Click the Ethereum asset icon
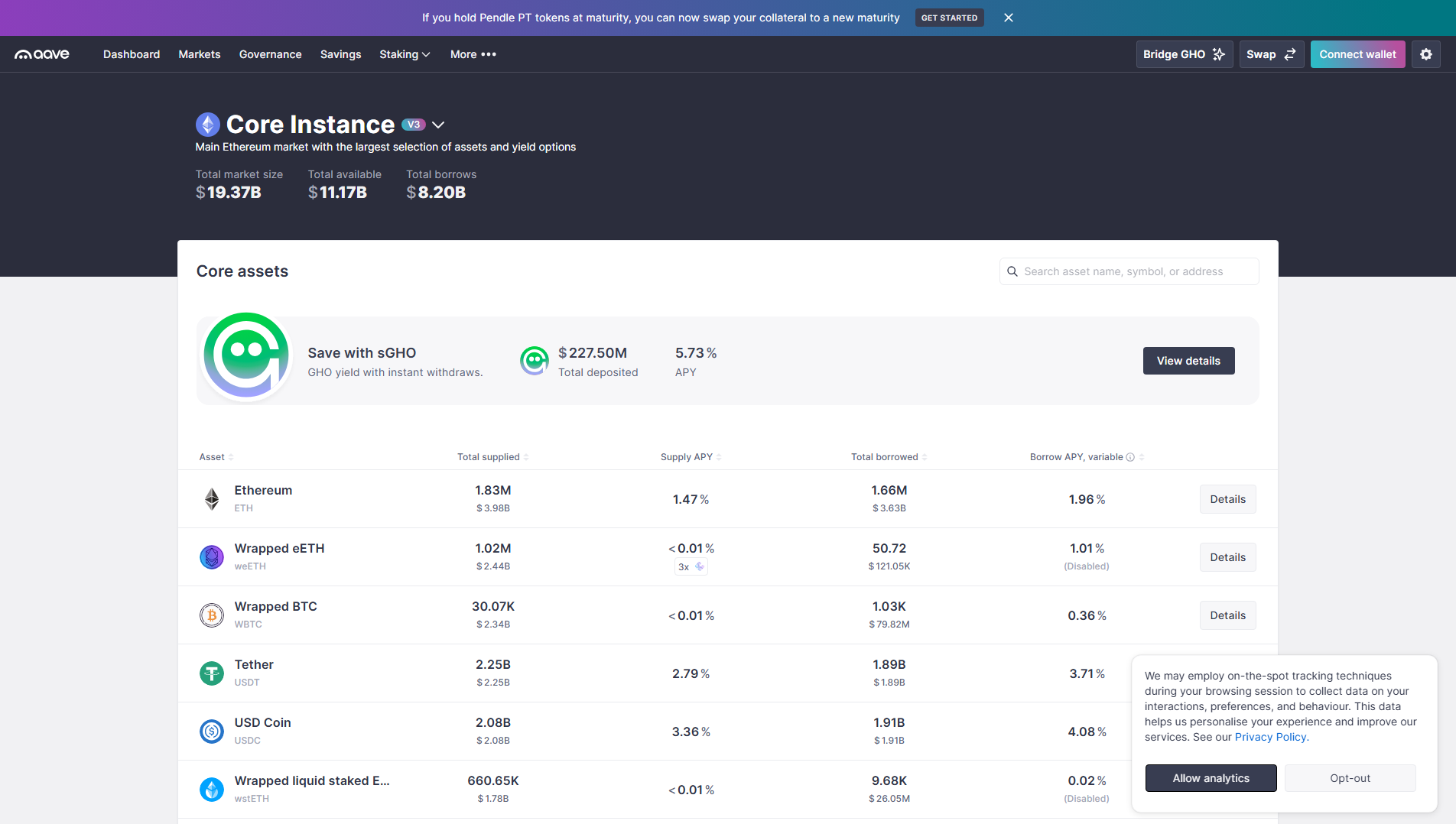The height and width of the screenshot is (824, 1456). [x=212, y=499]
